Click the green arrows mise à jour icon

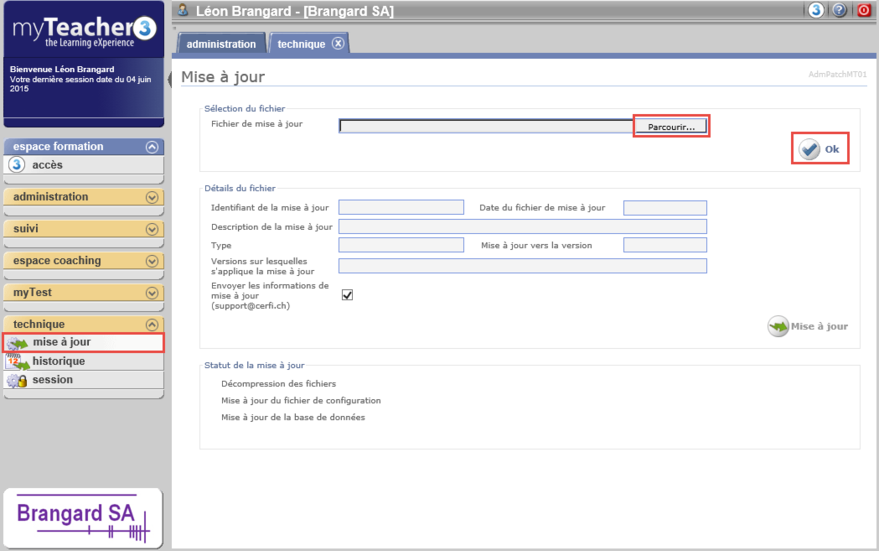(x=17, y=343)
